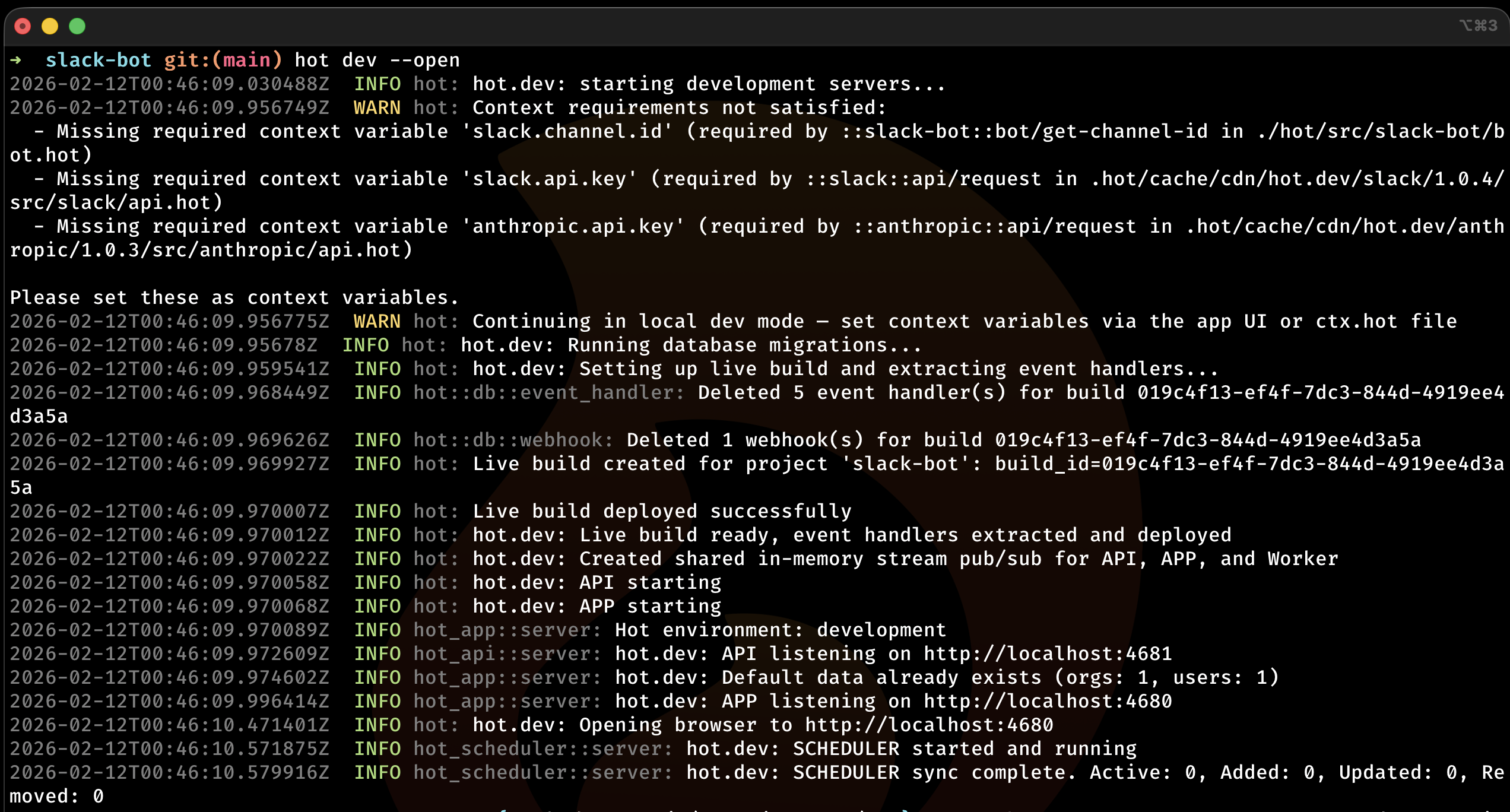1510x812 pixels.
Task: Select the first timestamp 2026-02-12T00:46:09.030488Z
Action: [x=169, y=83]
